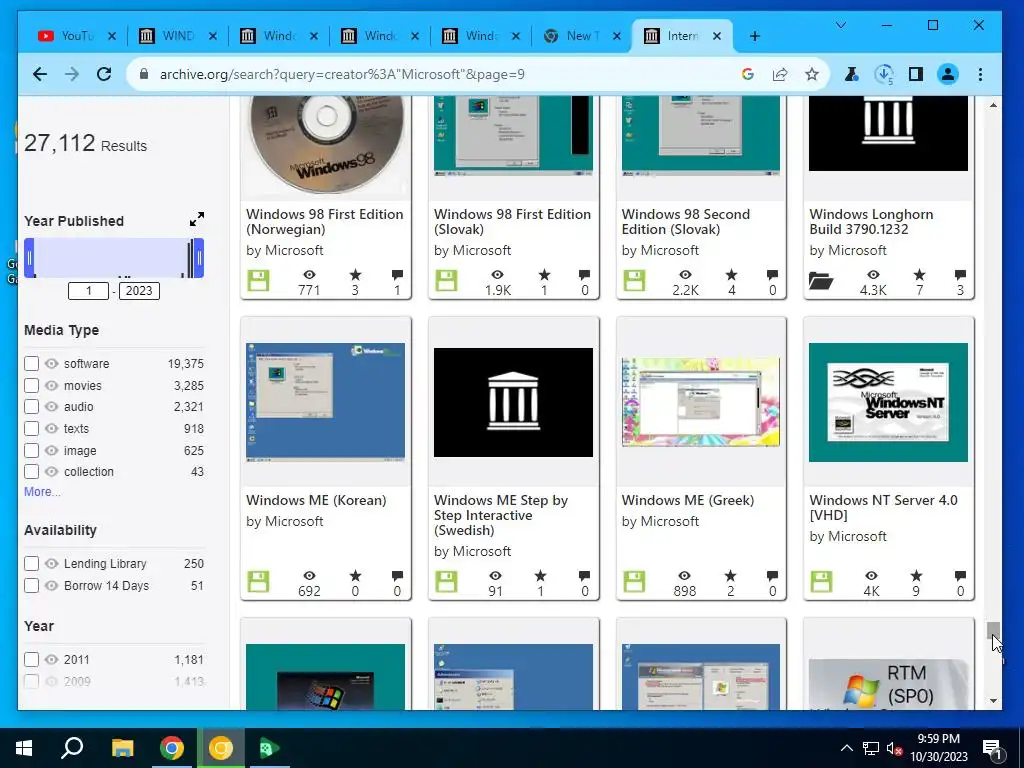The image size is (1024, 768).
Task: Open Chrome downloads icon
Action: pyautogui.click(x=884, y=74)
